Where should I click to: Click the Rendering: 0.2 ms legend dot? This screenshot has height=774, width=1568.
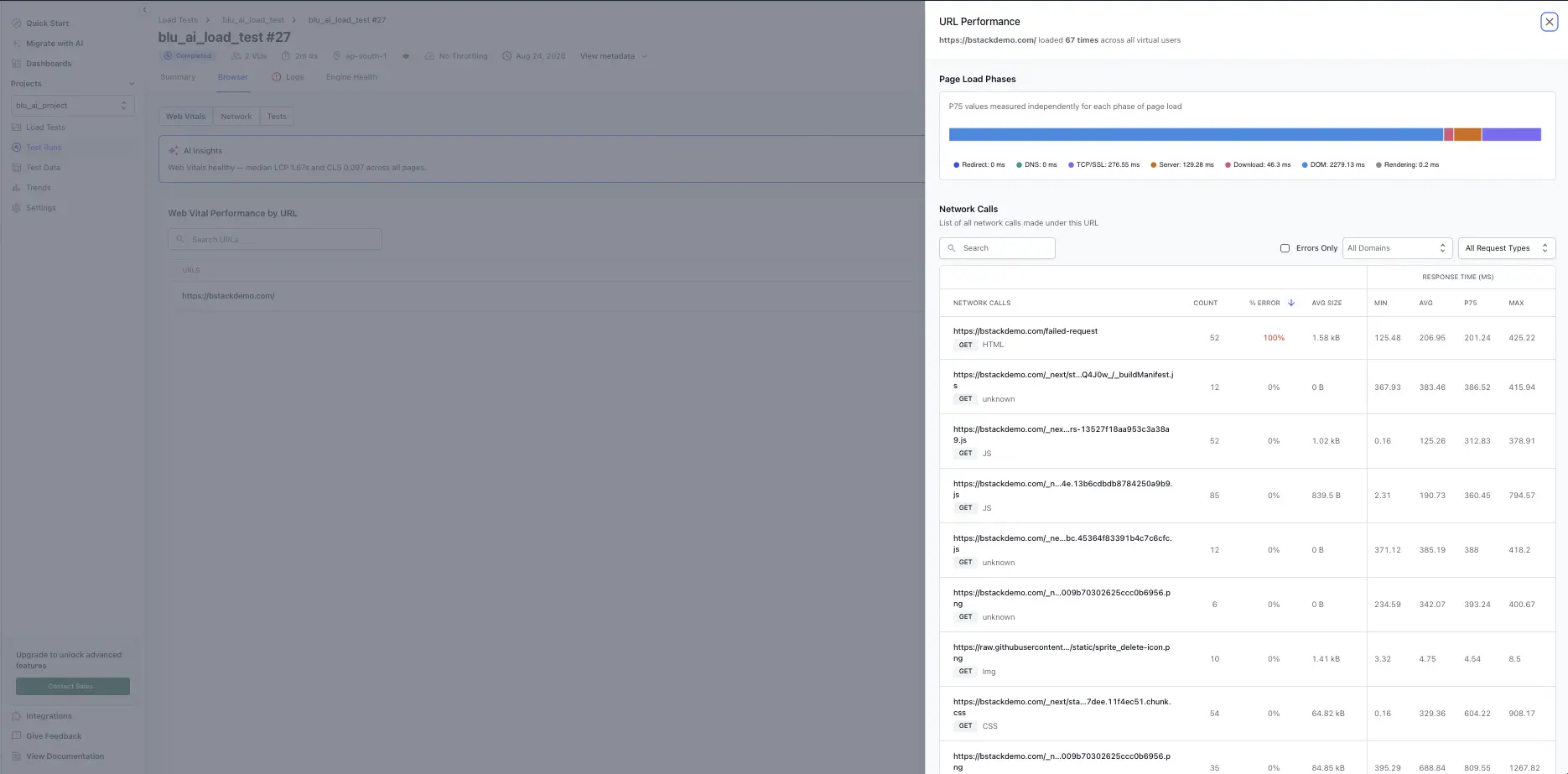1378,165
